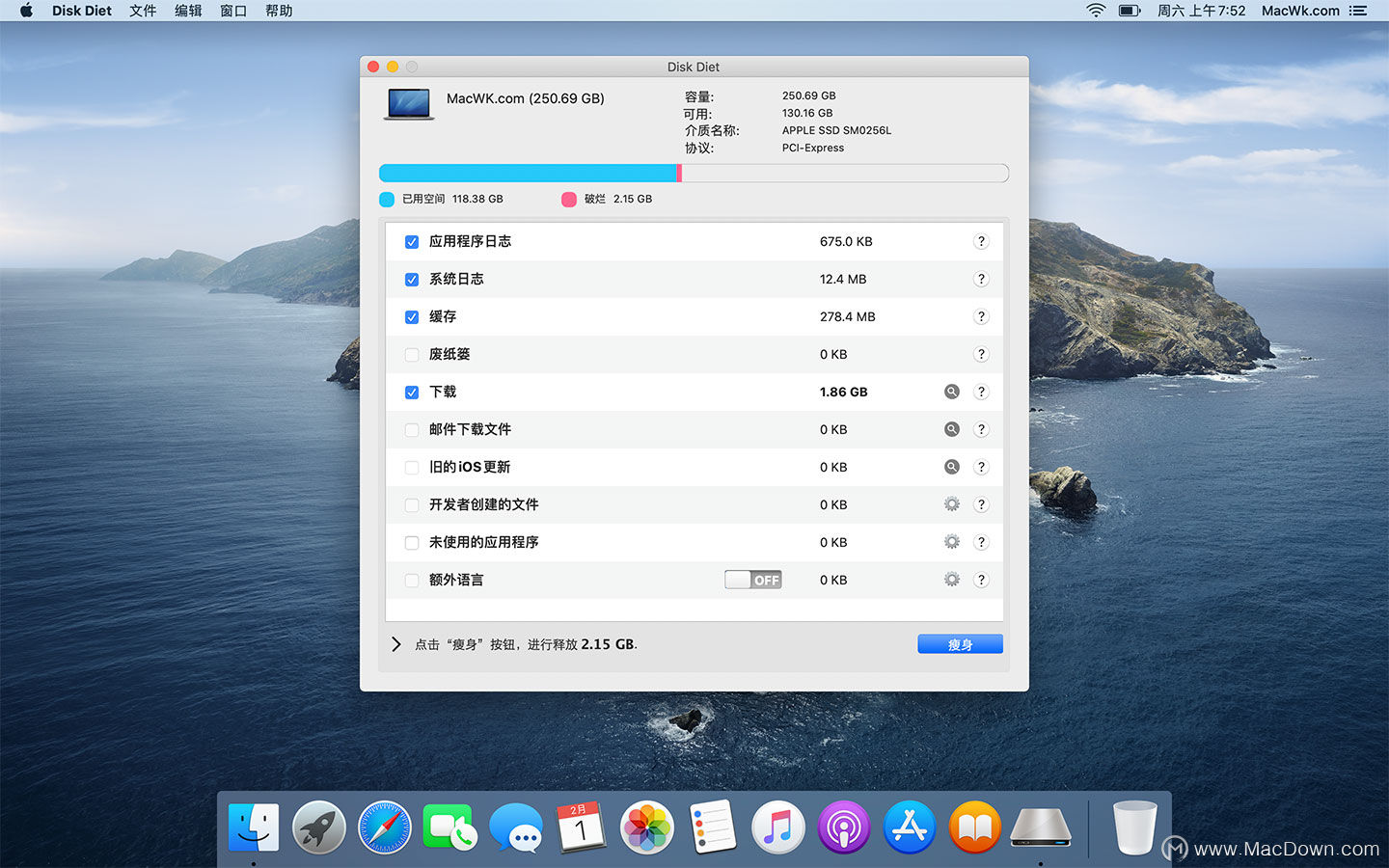Viewport: 1389px width, 868px height.
Task: Open Trash from the Dock
Action: pos(1134,827)
